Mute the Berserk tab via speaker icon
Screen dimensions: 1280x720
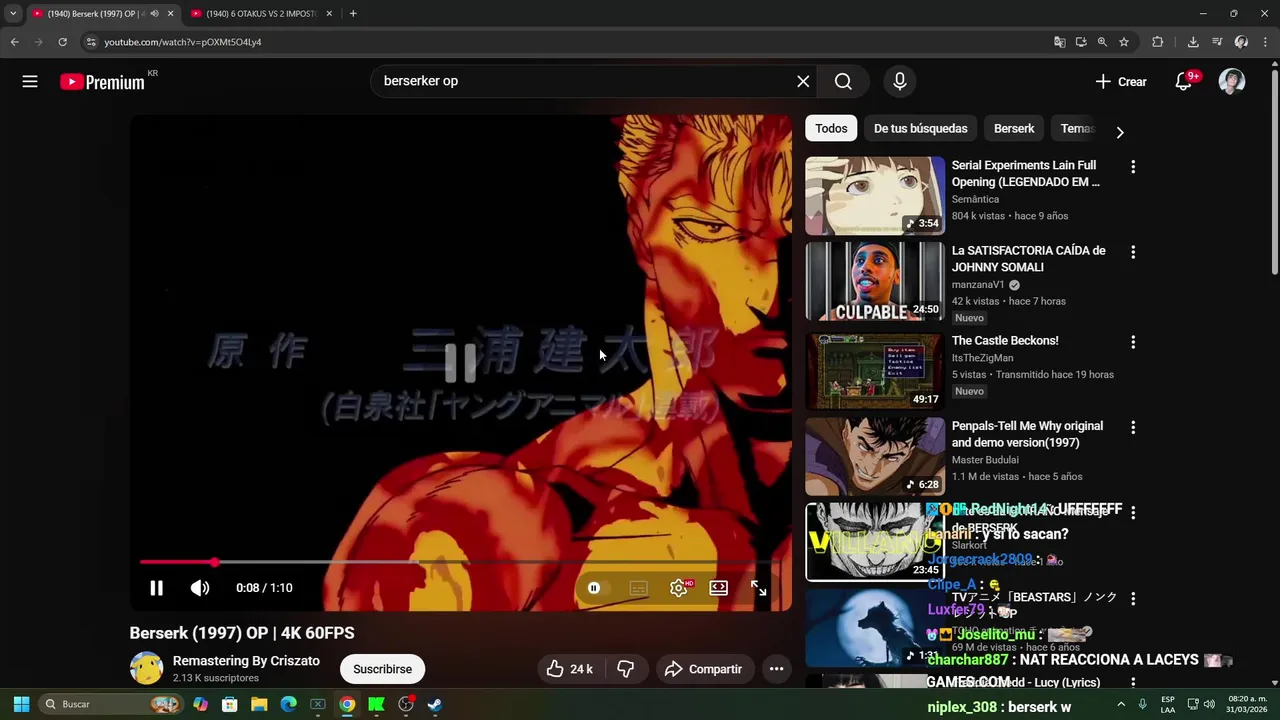click(x=154, y=13)
